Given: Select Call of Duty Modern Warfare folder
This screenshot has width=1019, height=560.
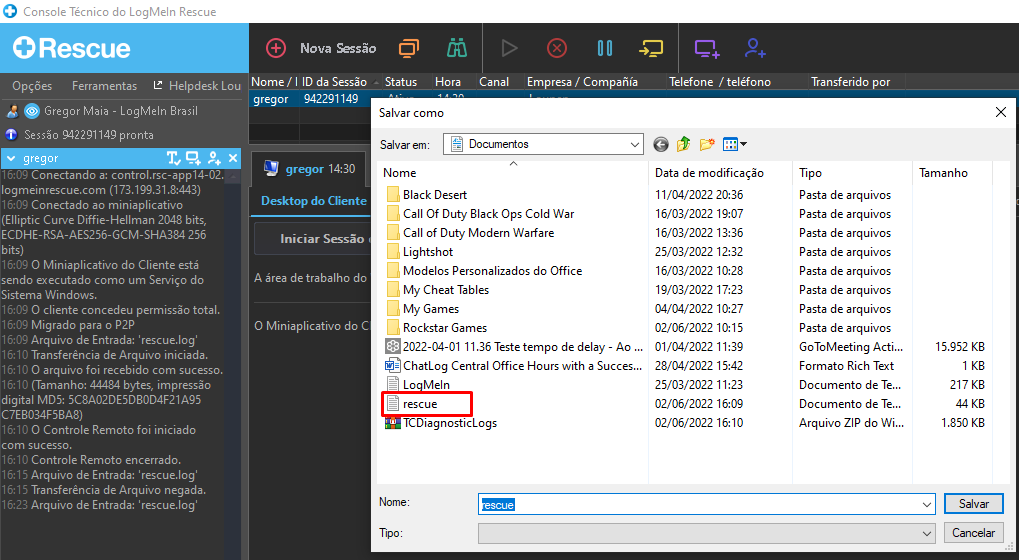Looking at the screenshot, I should [x=478, y=233].
